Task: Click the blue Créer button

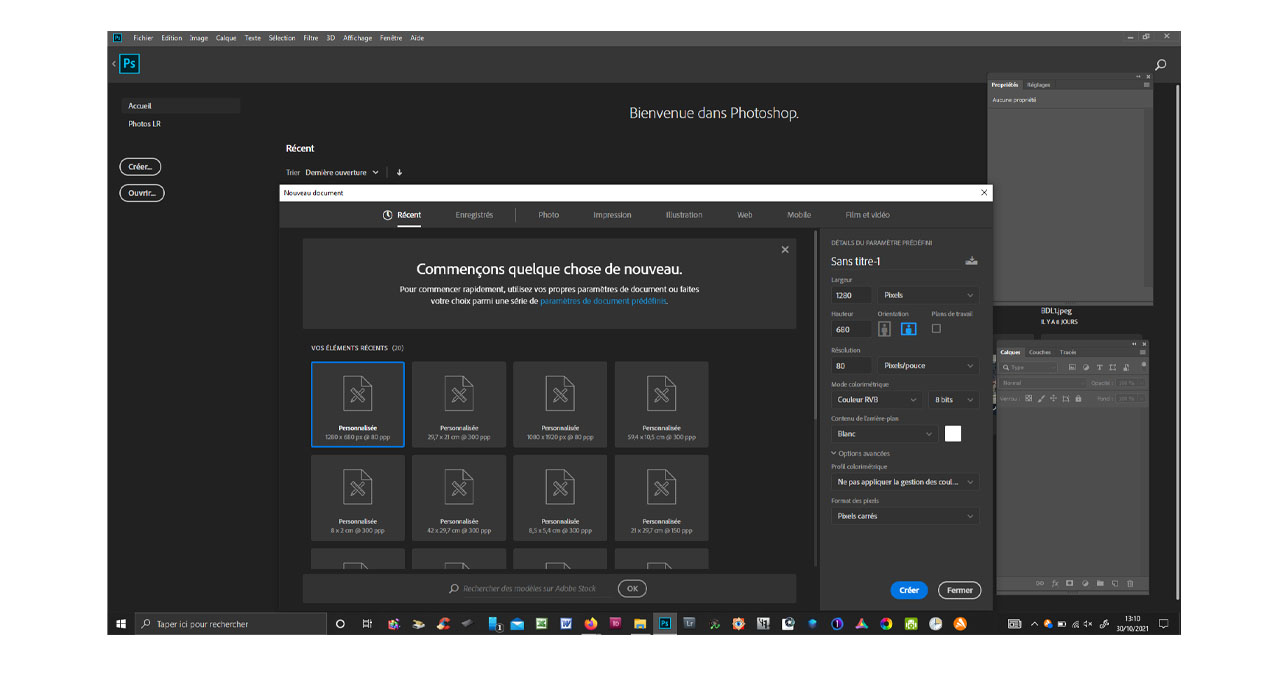Action: point(908,590)
